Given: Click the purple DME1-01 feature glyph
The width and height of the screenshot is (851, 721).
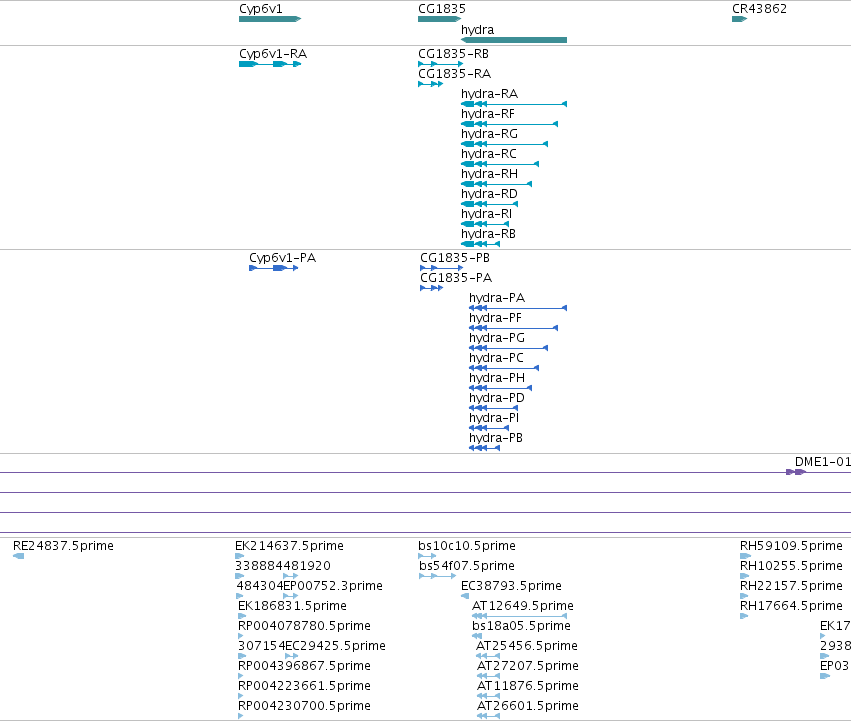Looking at the screenshot, I should coord(796,472).
